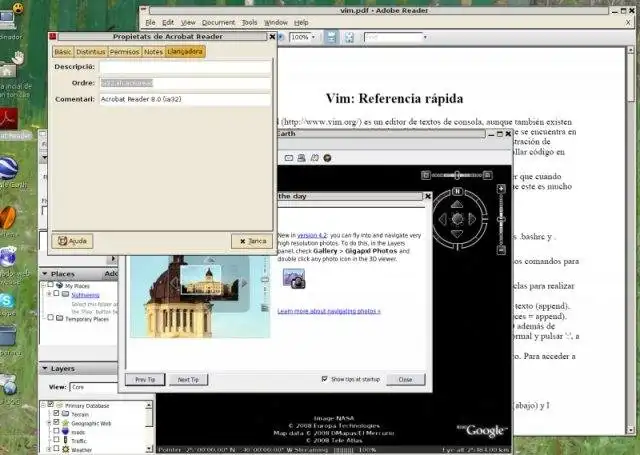
Task: Uncheck Show tips at startup checkbox
Action: coord(324,379)
